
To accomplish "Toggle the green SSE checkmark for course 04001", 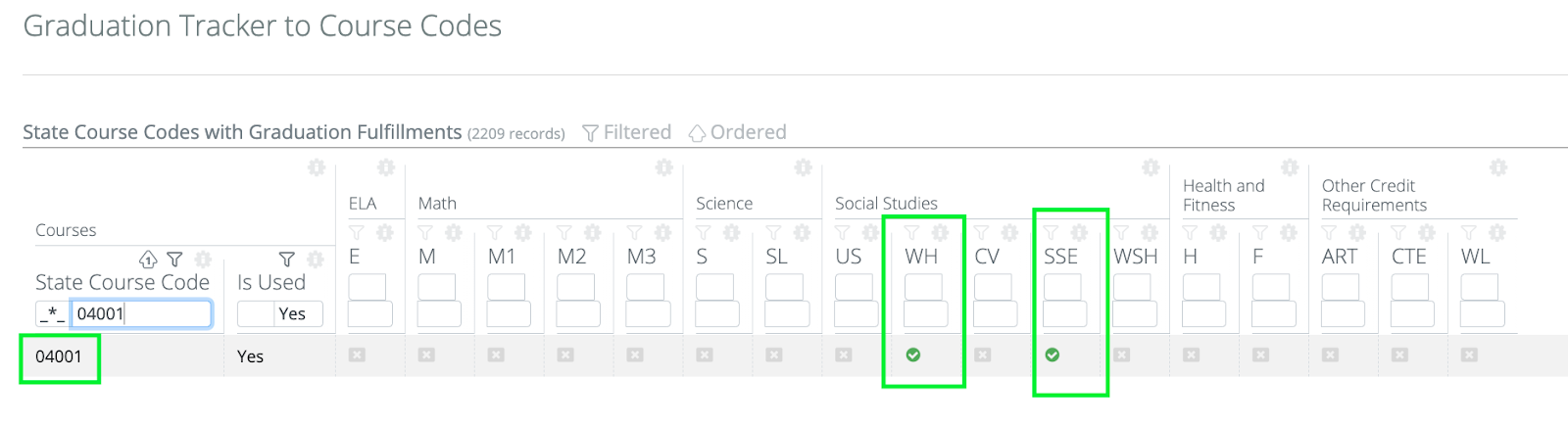I will click(1052, 355).
